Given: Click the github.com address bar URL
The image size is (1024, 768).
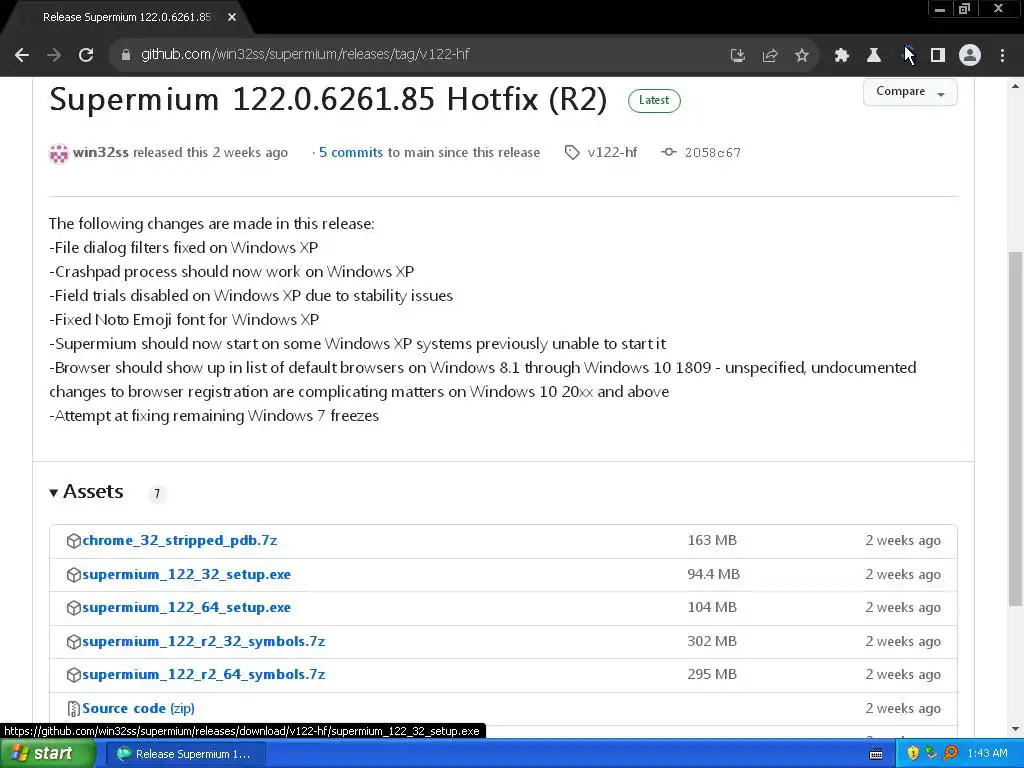Looking at the screenshot, I should pos(305,55).
